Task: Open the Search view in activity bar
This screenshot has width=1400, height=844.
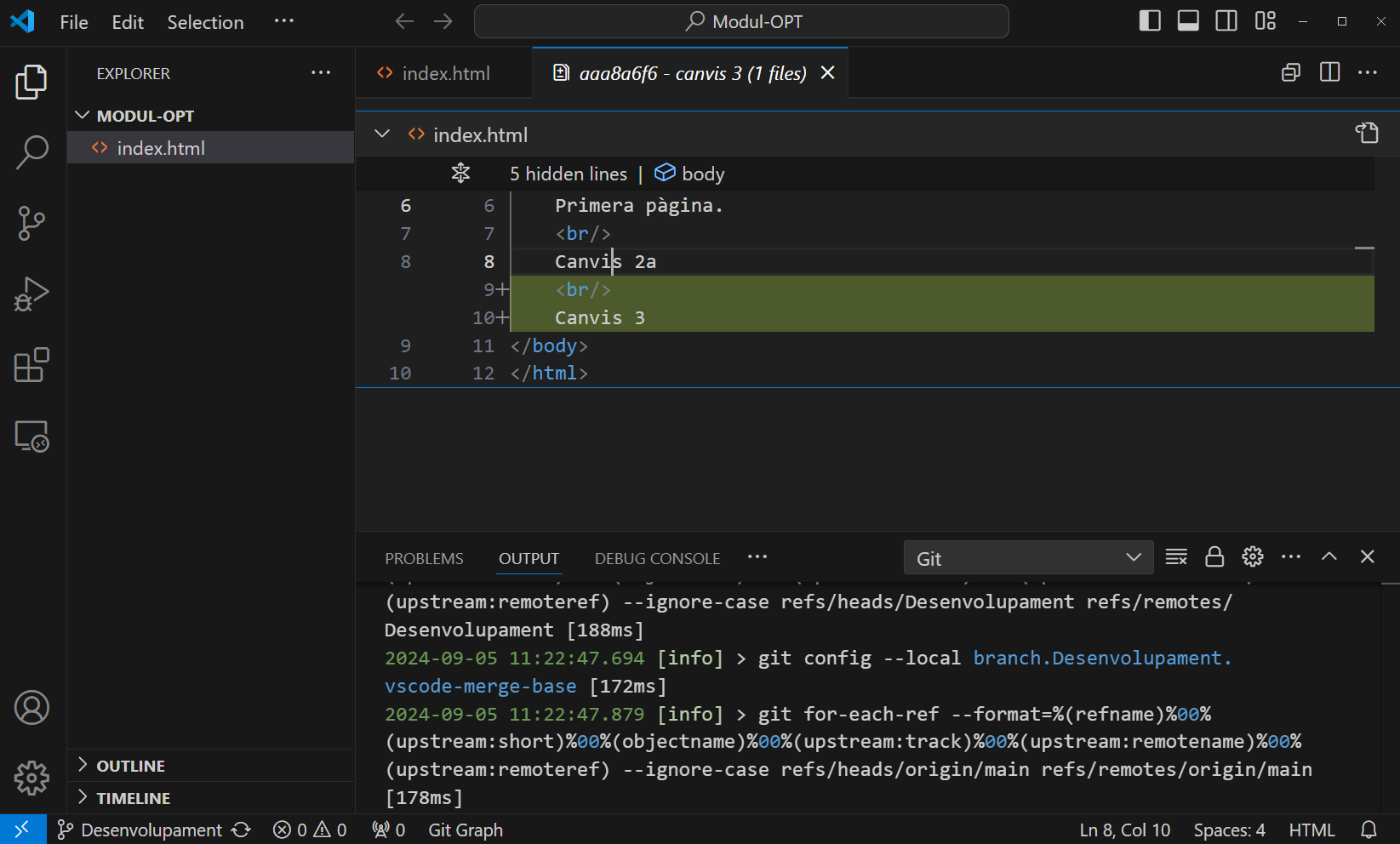Action: coord(31,152)
